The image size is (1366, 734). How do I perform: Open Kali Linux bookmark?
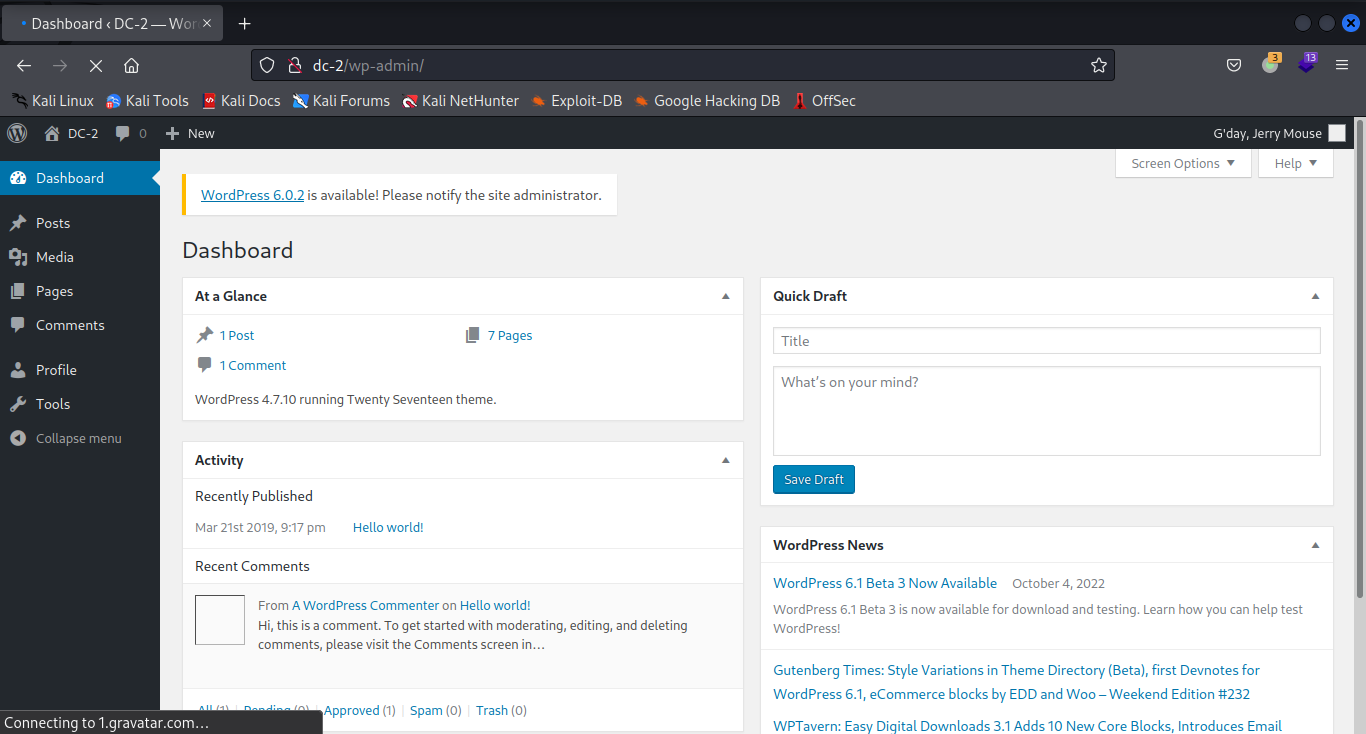53,100
